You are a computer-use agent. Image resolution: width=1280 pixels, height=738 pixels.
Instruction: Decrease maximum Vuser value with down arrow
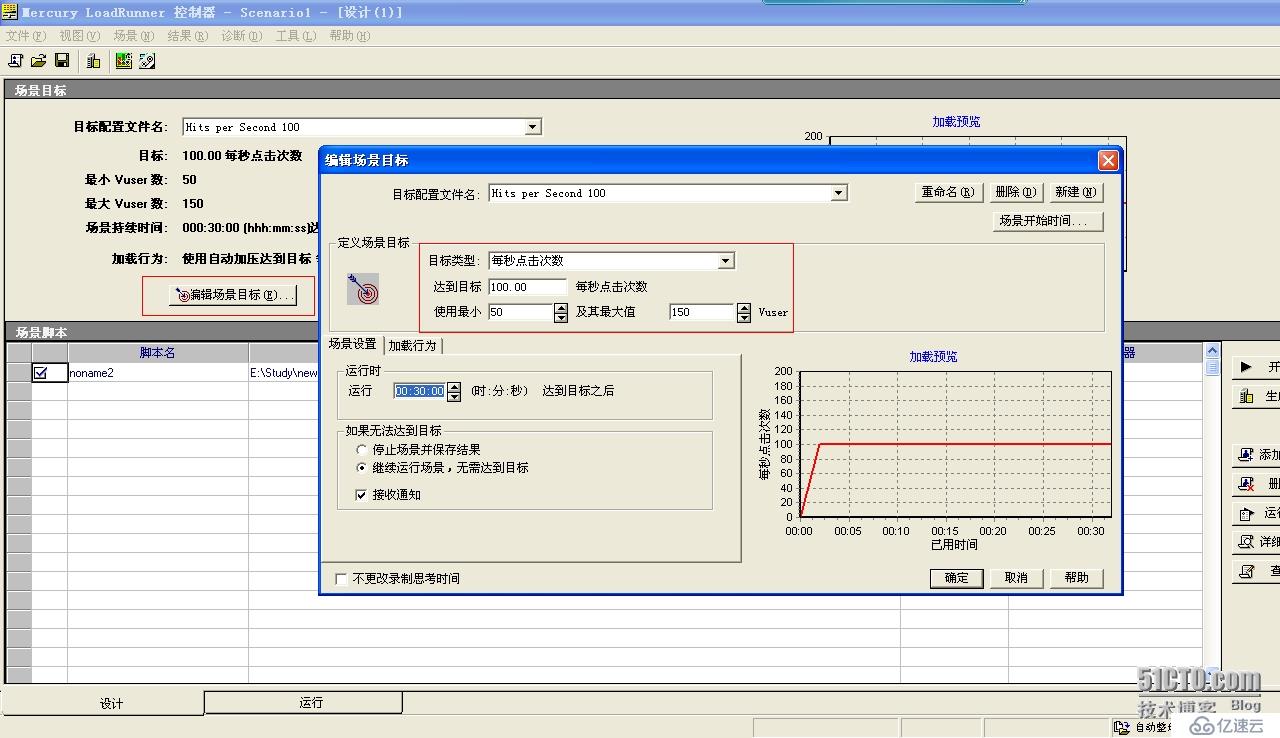743,317
